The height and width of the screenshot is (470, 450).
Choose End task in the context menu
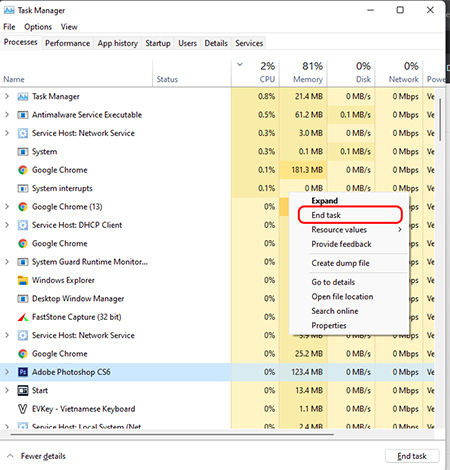(x=350, y=215)
